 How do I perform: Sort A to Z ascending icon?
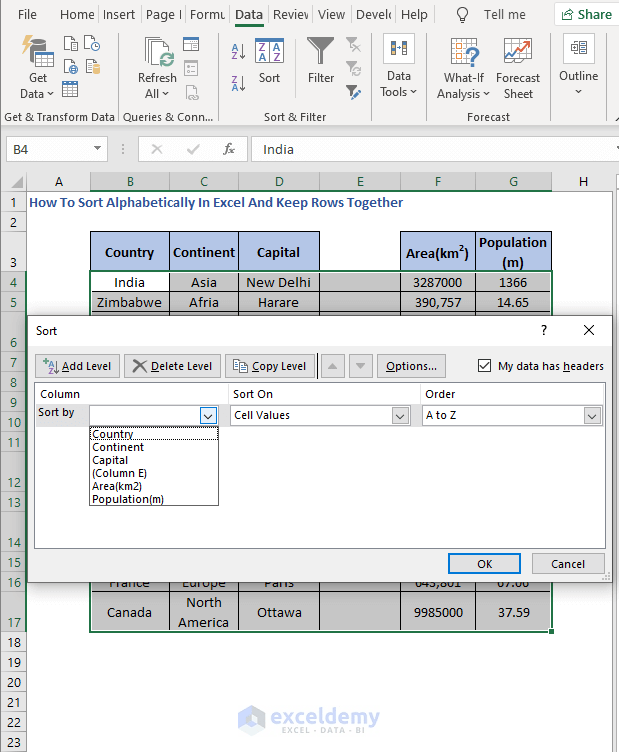238,51
